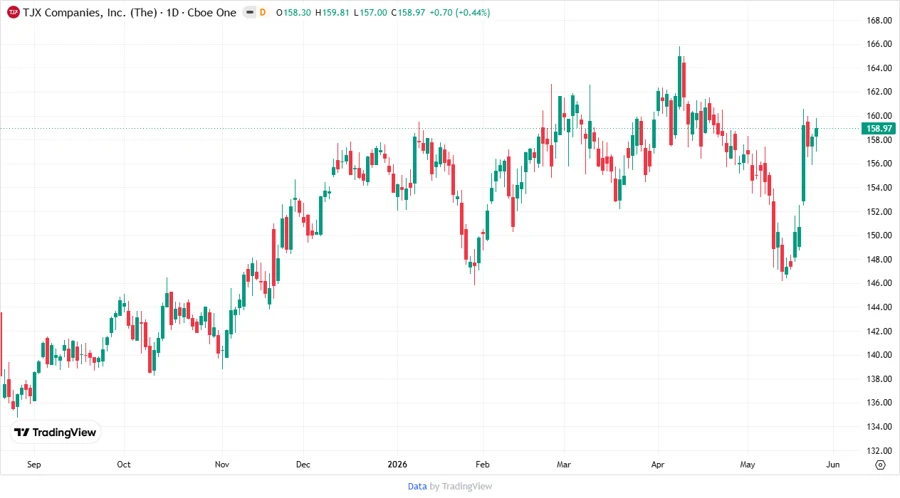Click the 142.00 price axis label
The height and width of the screenshot is (498, 900).
click(879, 331)
